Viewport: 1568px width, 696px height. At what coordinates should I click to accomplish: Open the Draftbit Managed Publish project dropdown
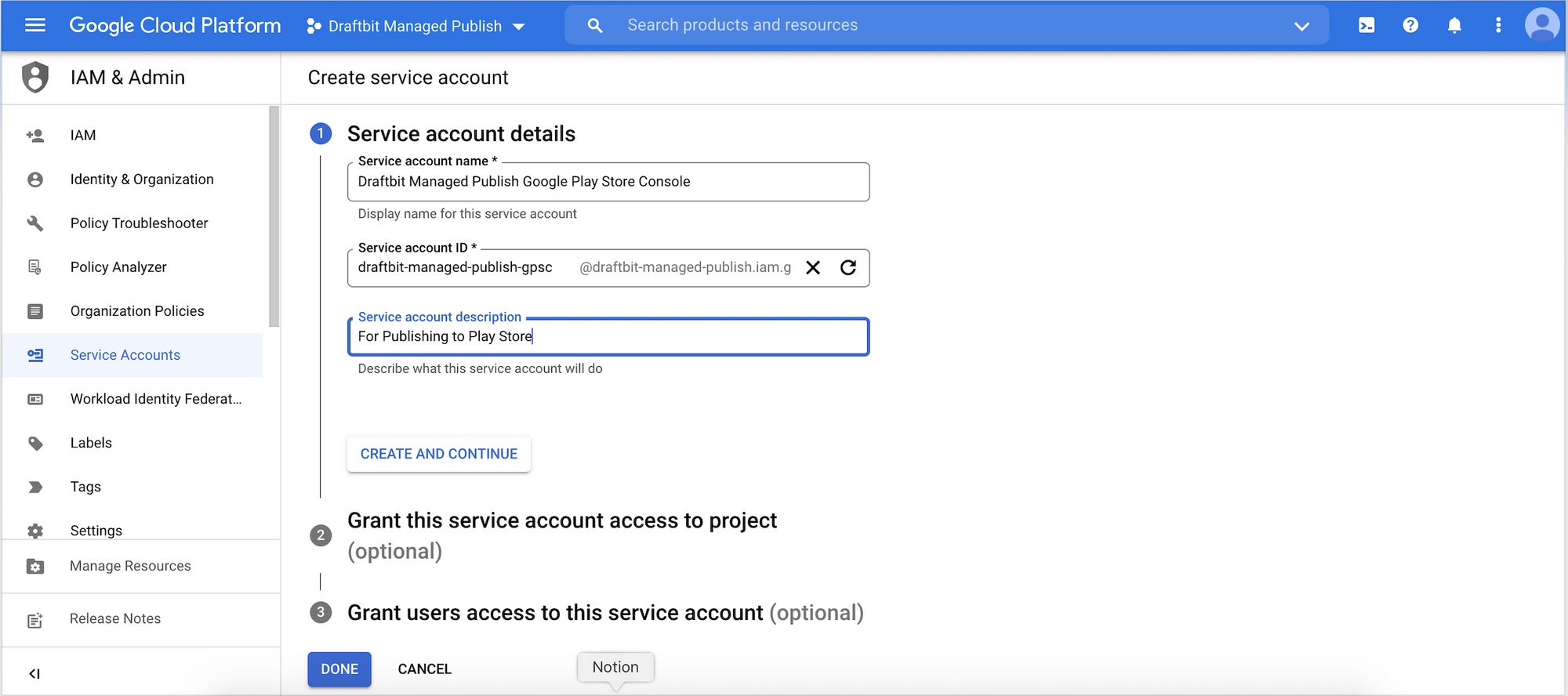[x=416, y=26]
